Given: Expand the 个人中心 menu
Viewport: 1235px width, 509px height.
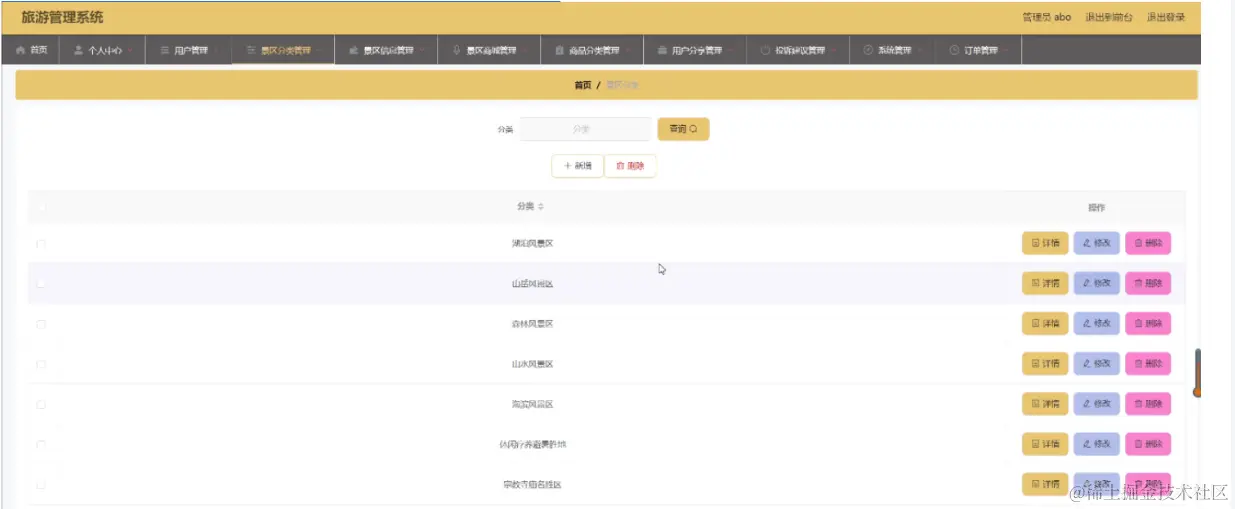Looking at the screenshot, I should (103, 50).
